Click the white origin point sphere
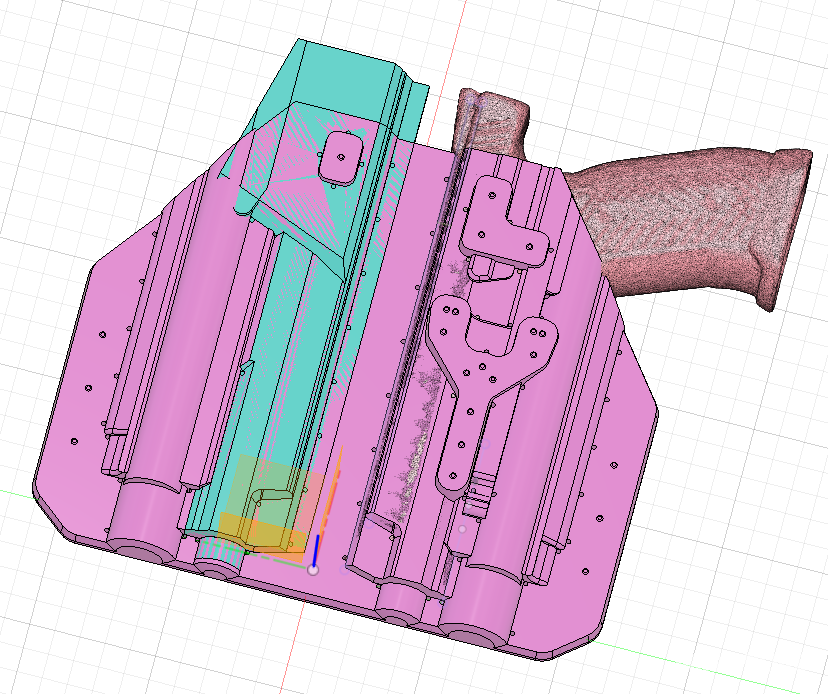The height and width of the screenshot is (694, 828). 313,570
